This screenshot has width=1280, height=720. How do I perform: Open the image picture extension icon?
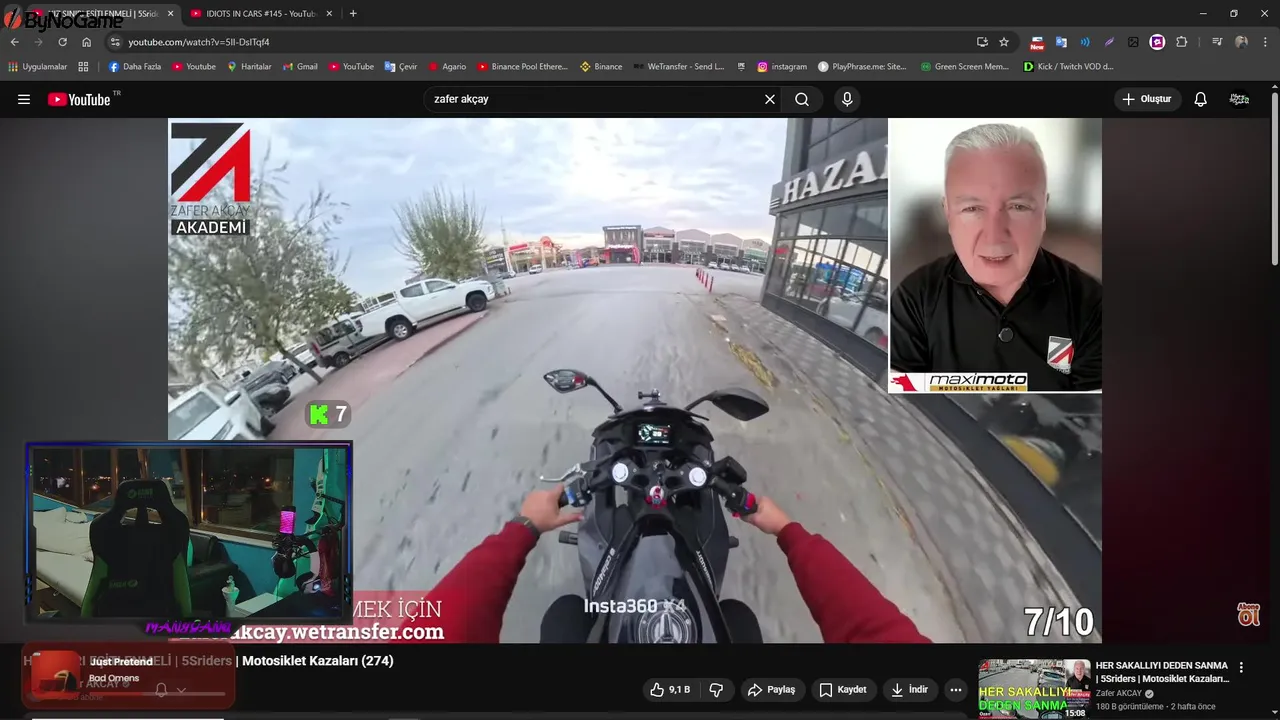point(1133,42)
